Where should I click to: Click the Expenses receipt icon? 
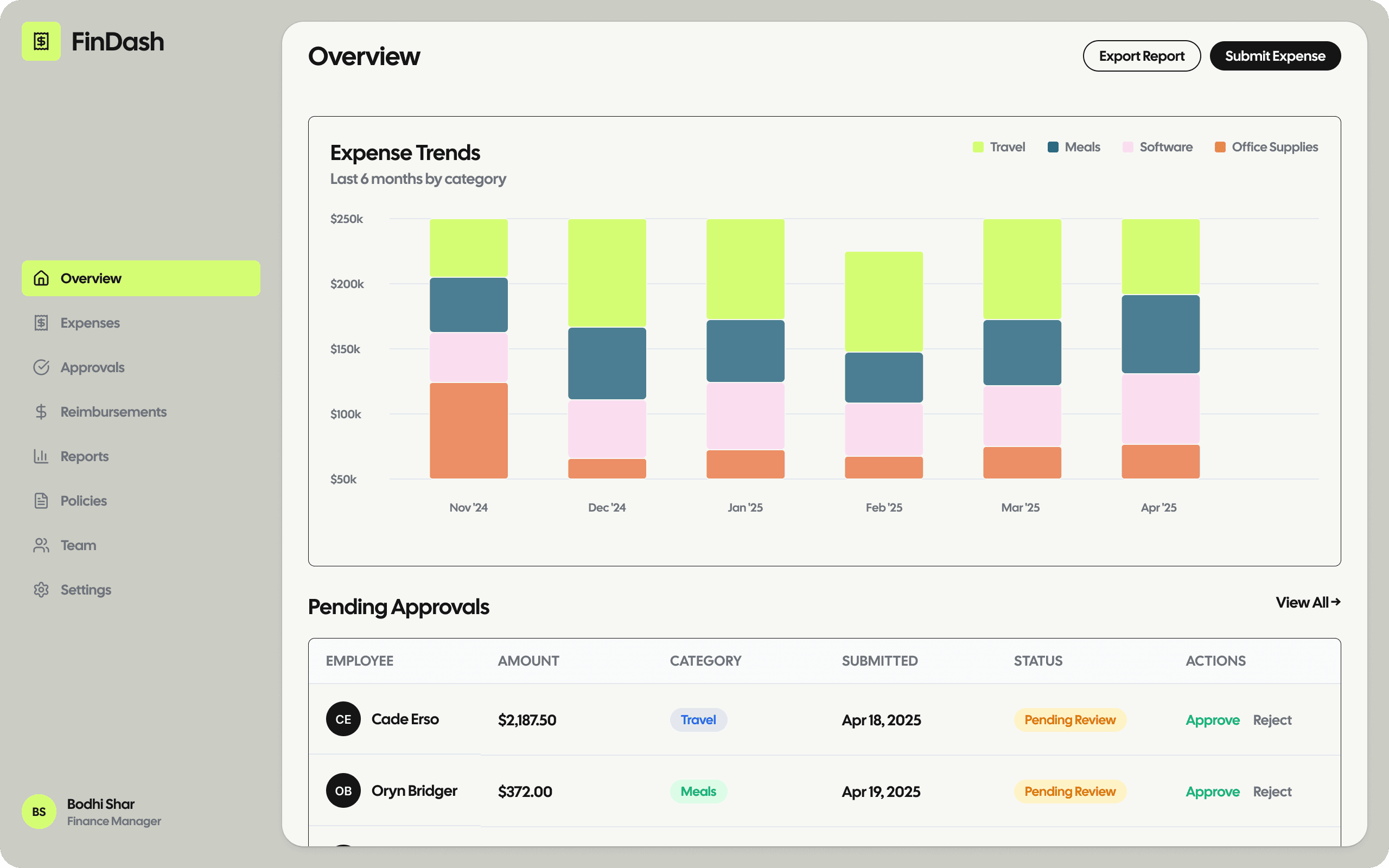point(41,323)
